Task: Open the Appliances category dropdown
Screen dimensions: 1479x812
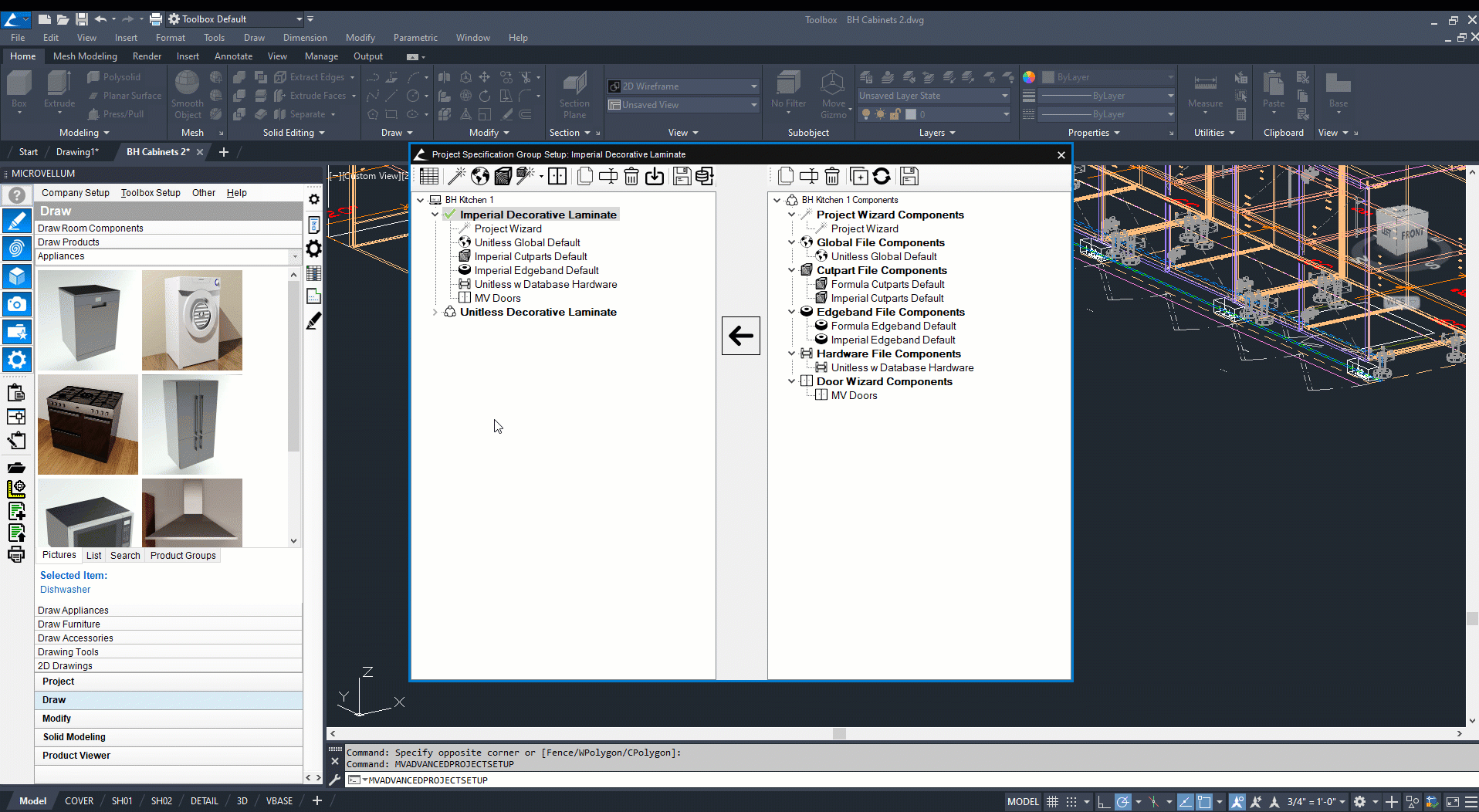Action: pos(294,256)
